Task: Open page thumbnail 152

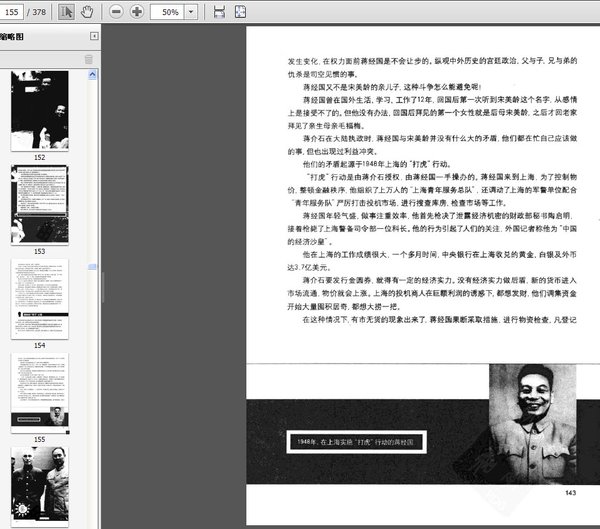Action: pos(40,111)
